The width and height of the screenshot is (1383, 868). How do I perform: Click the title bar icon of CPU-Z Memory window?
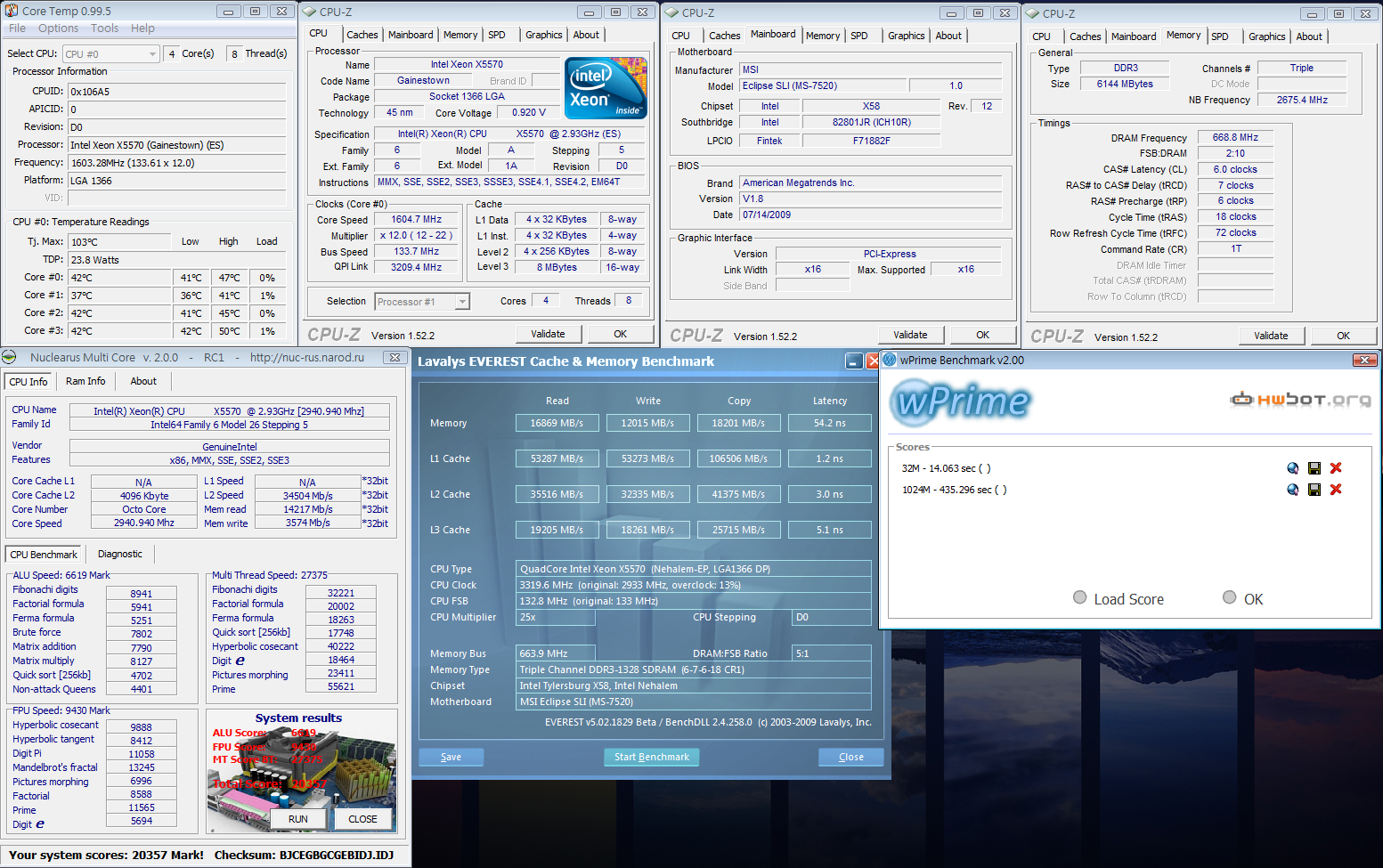1033,13
